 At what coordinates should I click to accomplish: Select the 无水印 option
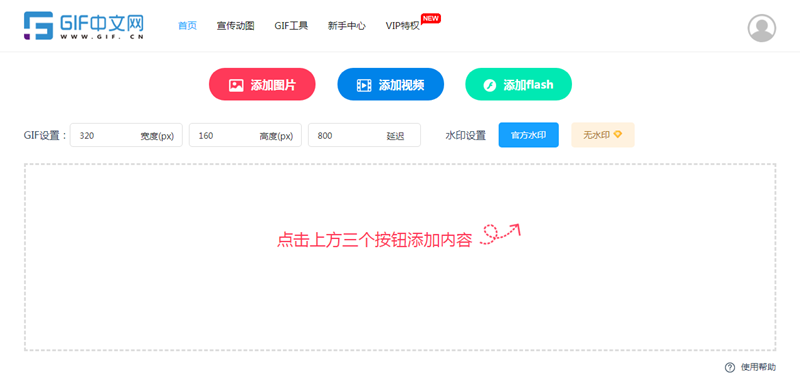pos(603,135)
